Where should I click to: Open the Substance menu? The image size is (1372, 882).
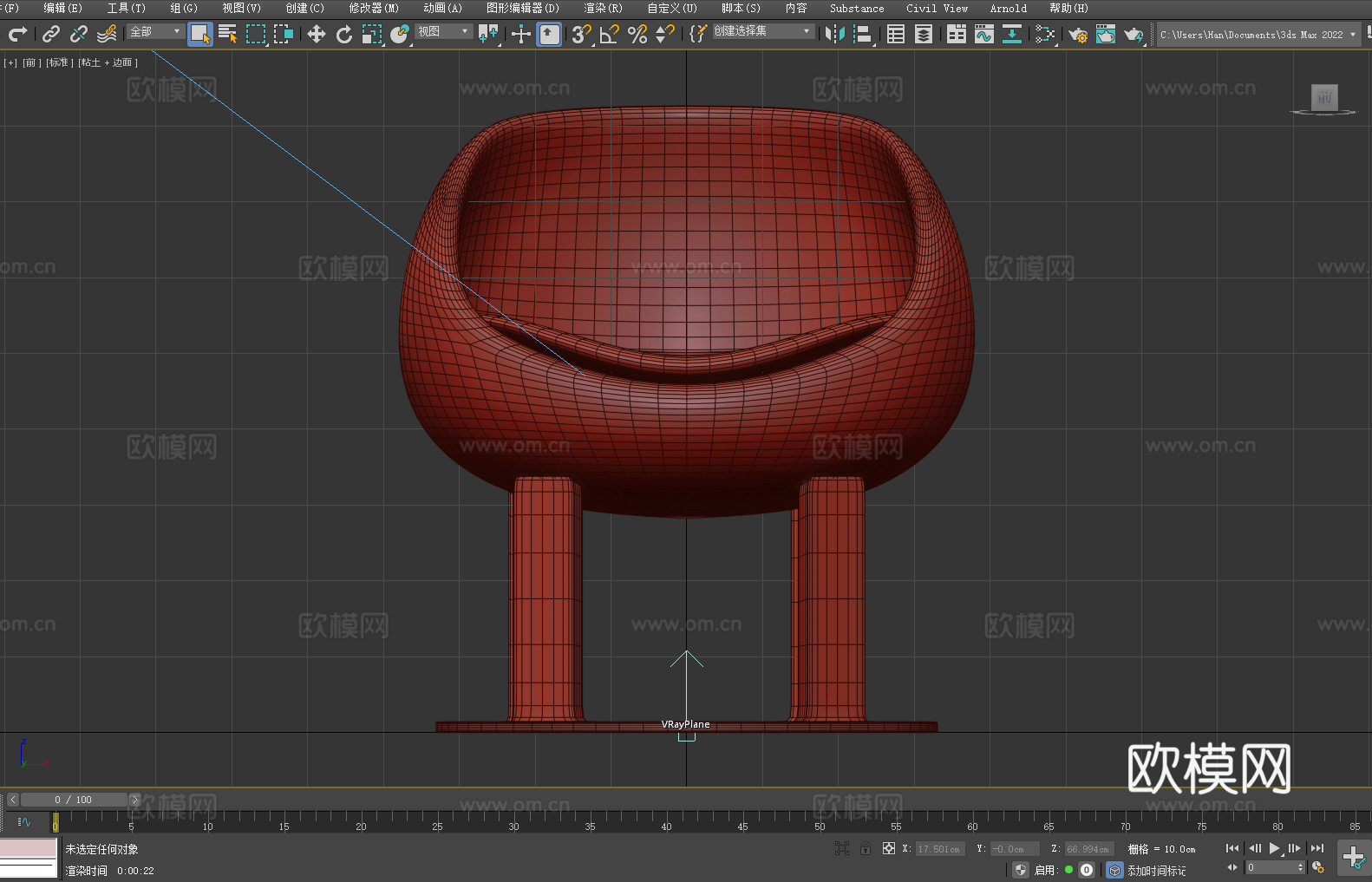click(x=857, y=8)
